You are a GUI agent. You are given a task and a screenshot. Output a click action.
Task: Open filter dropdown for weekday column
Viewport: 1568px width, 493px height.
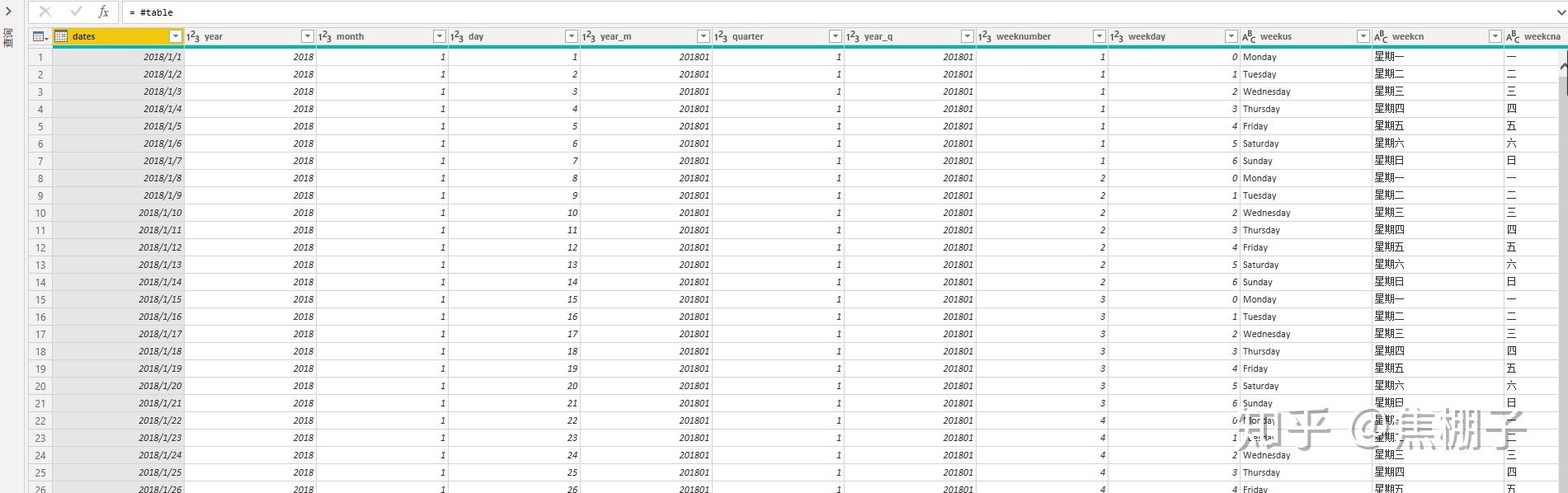click(x=1231, y=36)
